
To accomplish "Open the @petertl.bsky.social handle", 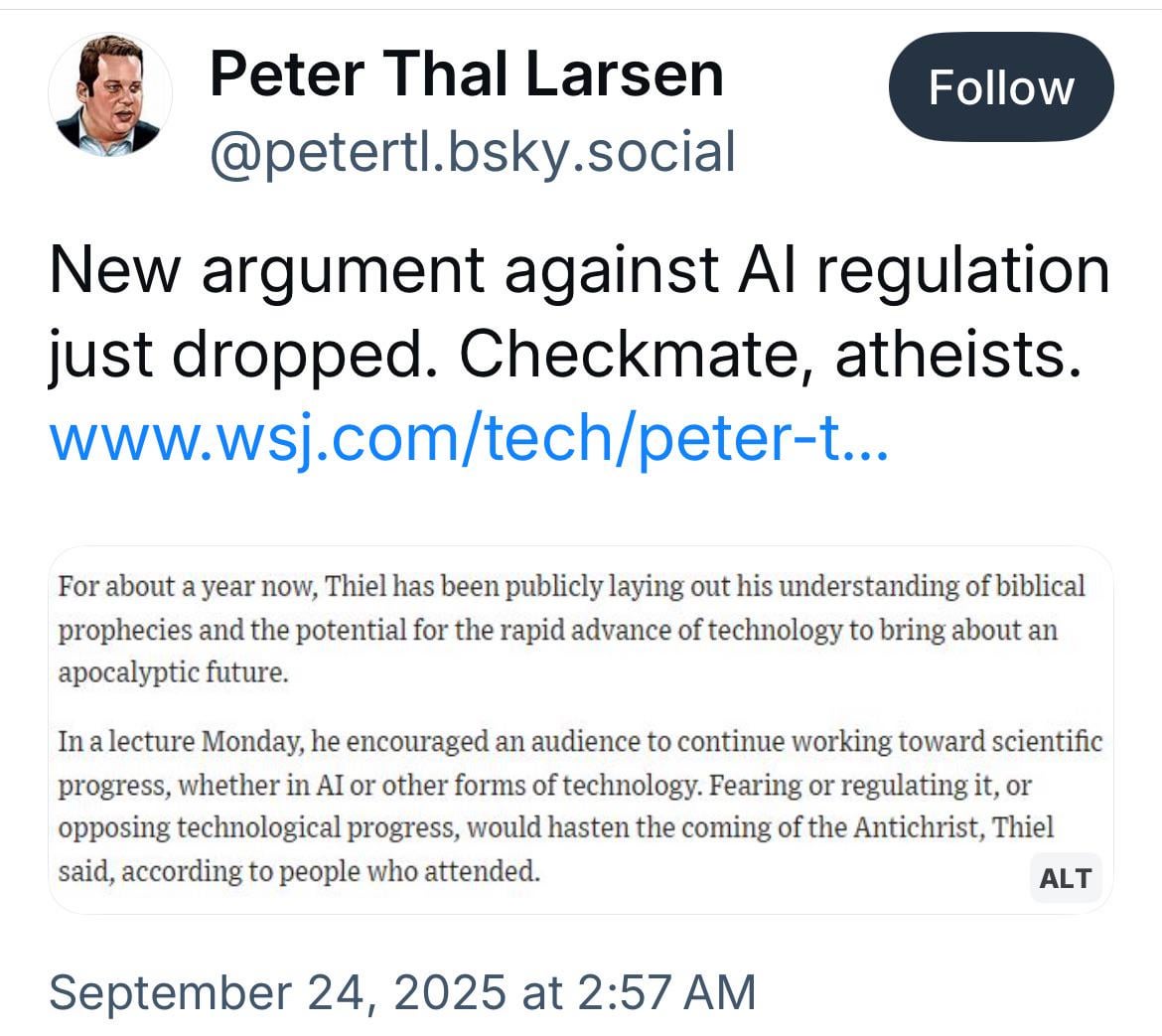I will 473,152.
